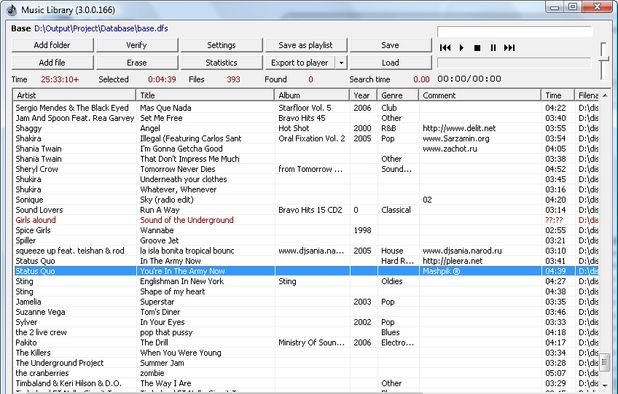This screenshot has height=394, width=618.
Task: Pause playback with the pause icon
Action: coord(493,48)
